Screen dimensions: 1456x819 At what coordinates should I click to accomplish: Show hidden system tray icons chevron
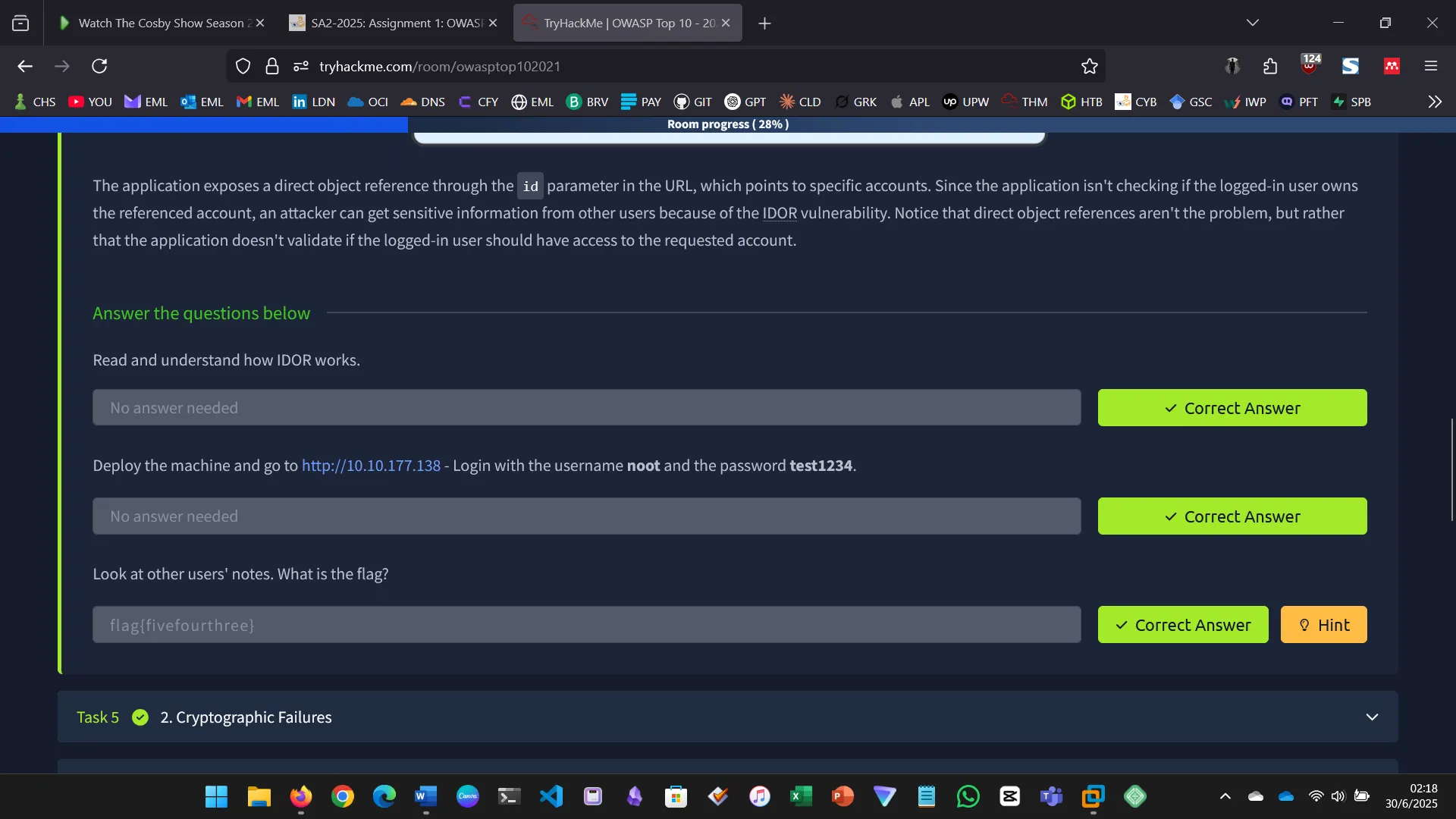coord(1225,796)
